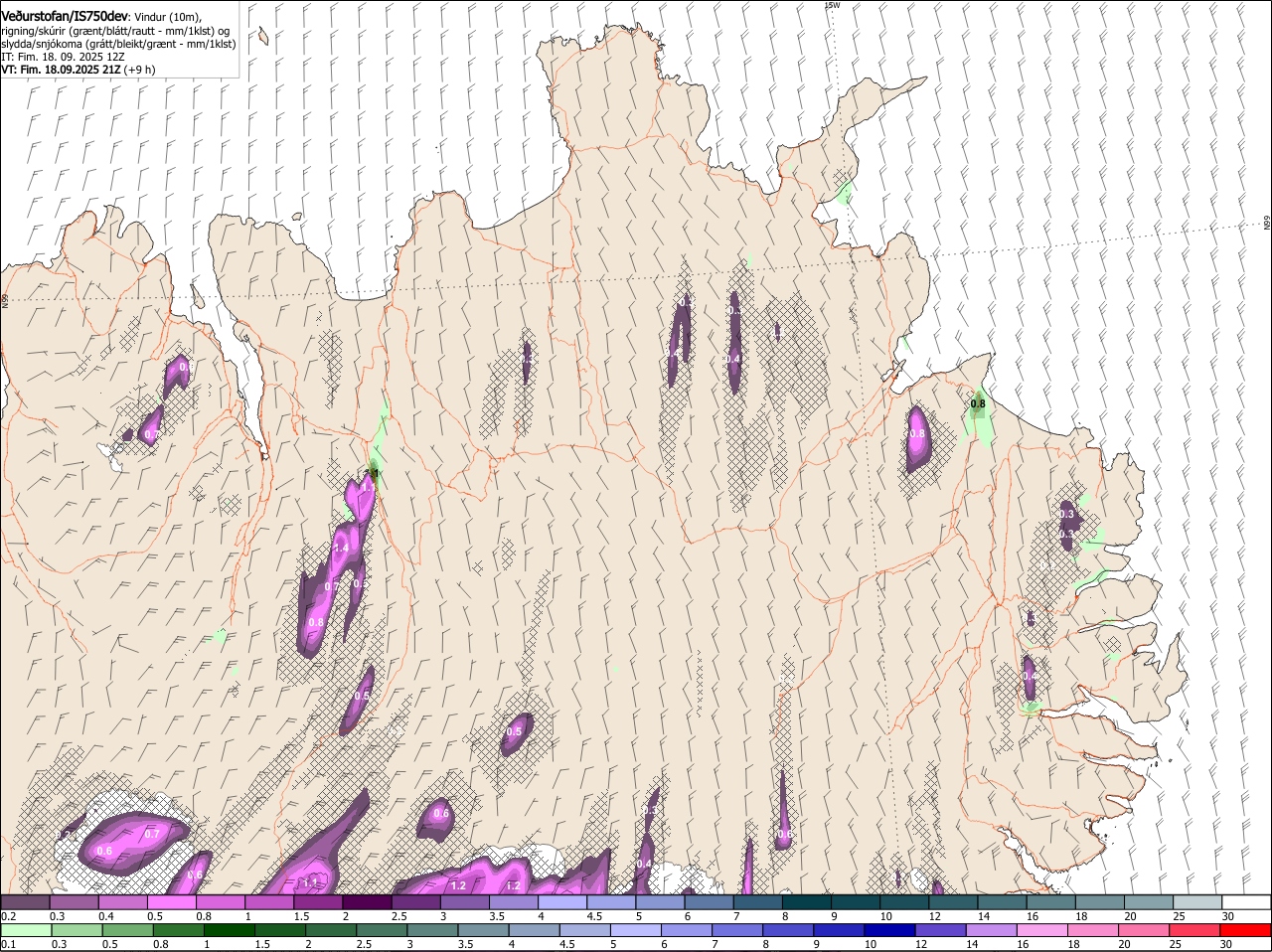Click the upper legend swatch between 0.2 and 0.3
The image size is (1272, 952).
click(26, 902)
